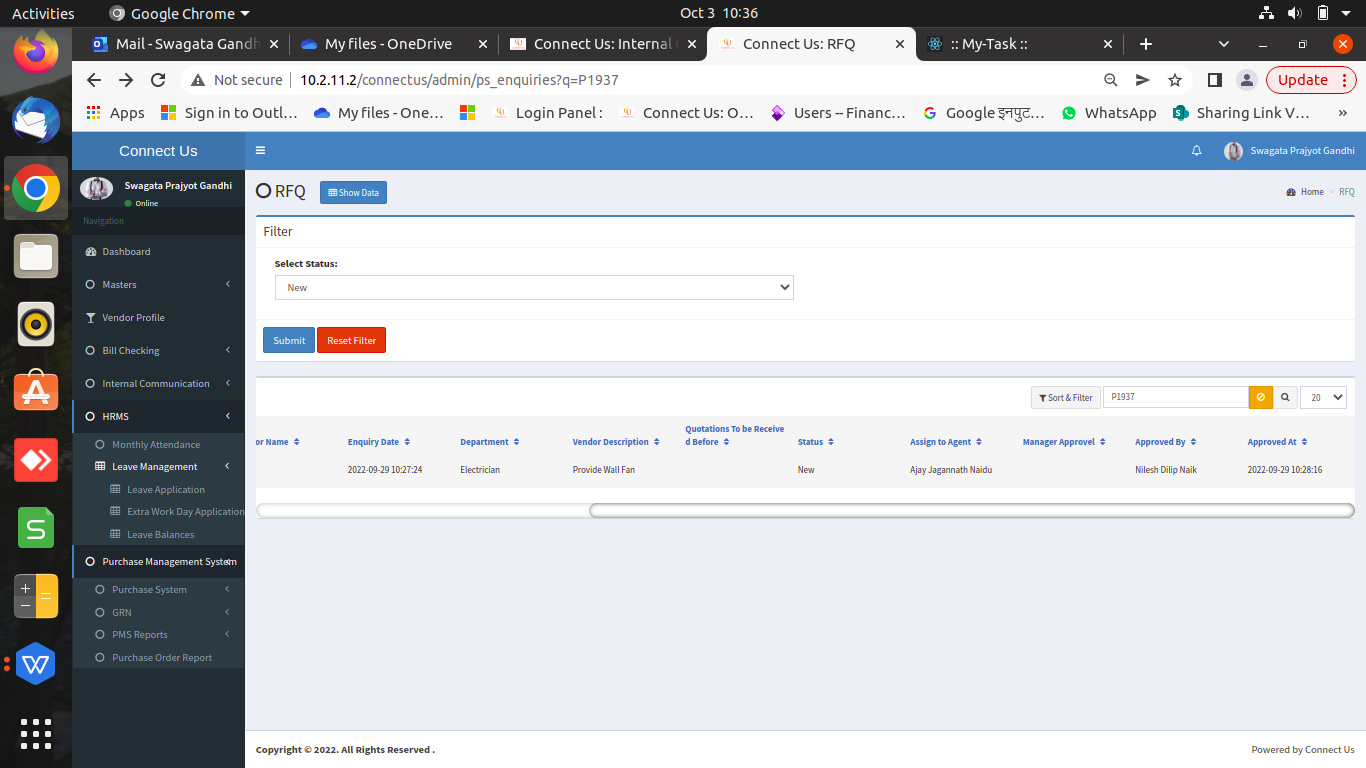
Task: Open Chrome profile avatar
Action: pyautogui.click(x=1246, y=80)
